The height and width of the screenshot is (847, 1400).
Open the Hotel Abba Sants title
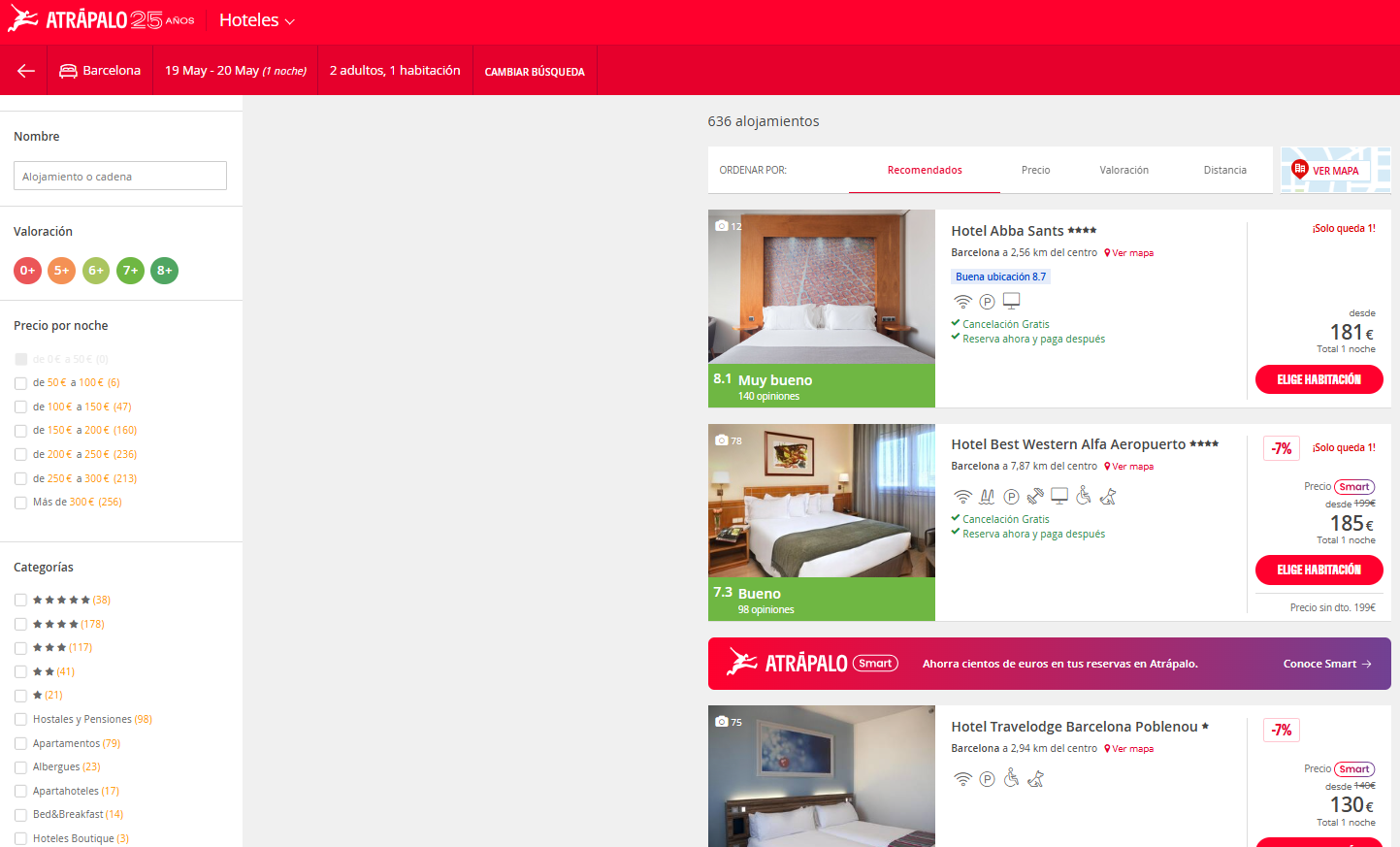pos(1007,231)
